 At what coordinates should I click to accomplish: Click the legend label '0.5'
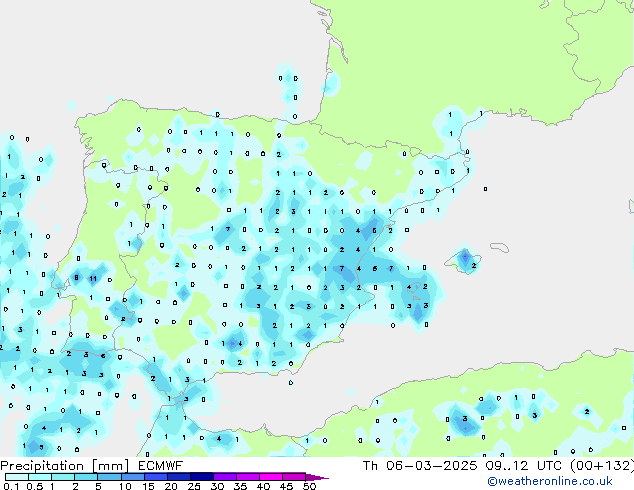35,486
